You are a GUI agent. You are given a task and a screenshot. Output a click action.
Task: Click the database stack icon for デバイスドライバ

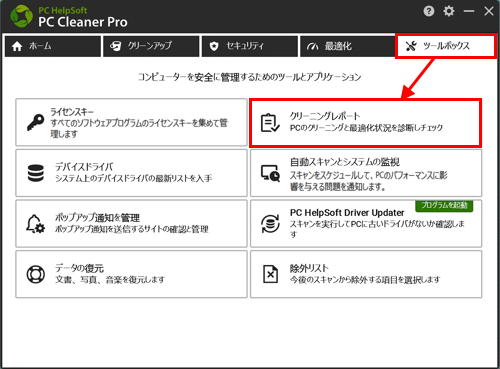tap(36, 173)
